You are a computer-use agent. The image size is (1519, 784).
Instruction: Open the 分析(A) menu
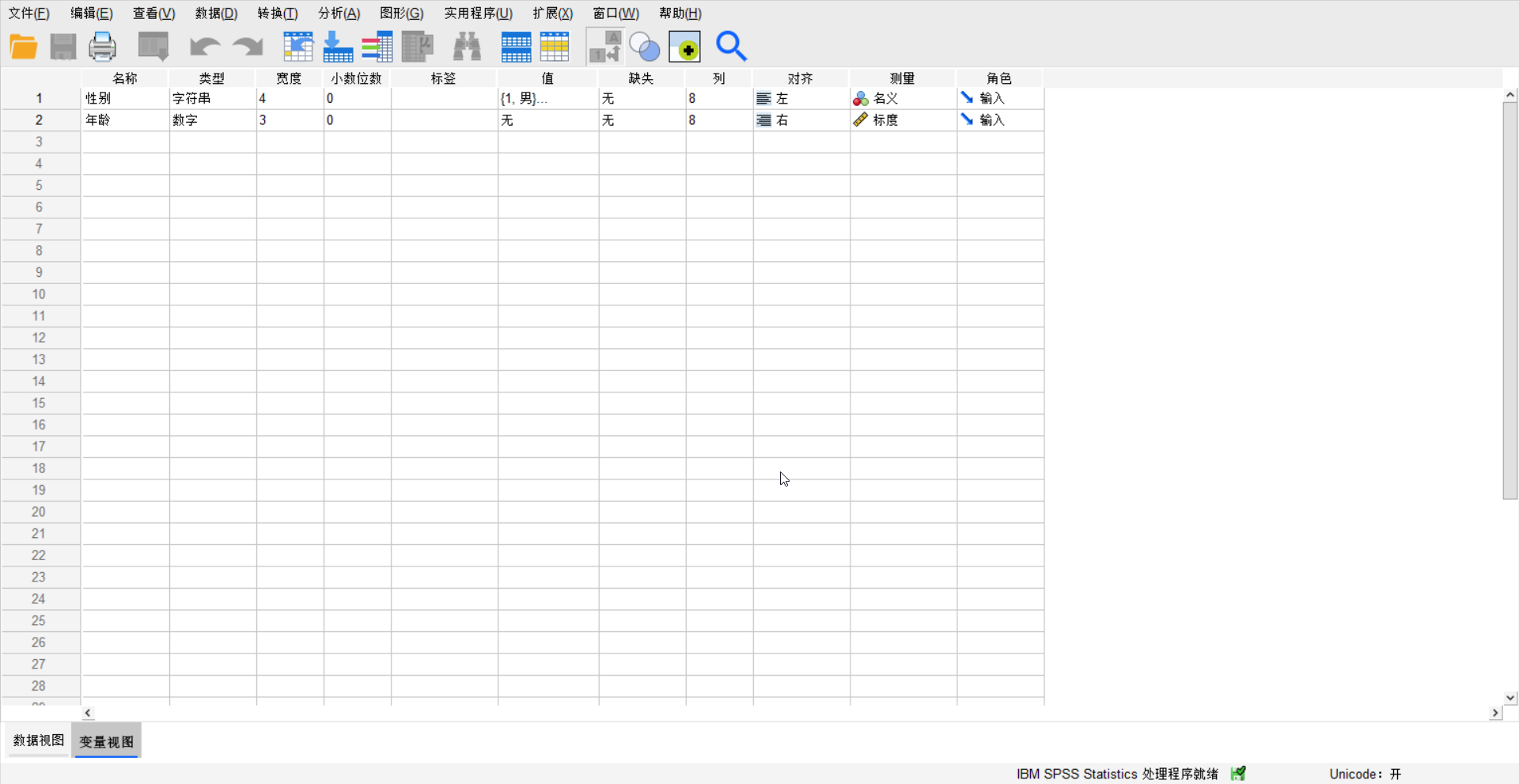pyautogui.click(x=339, y=13)
